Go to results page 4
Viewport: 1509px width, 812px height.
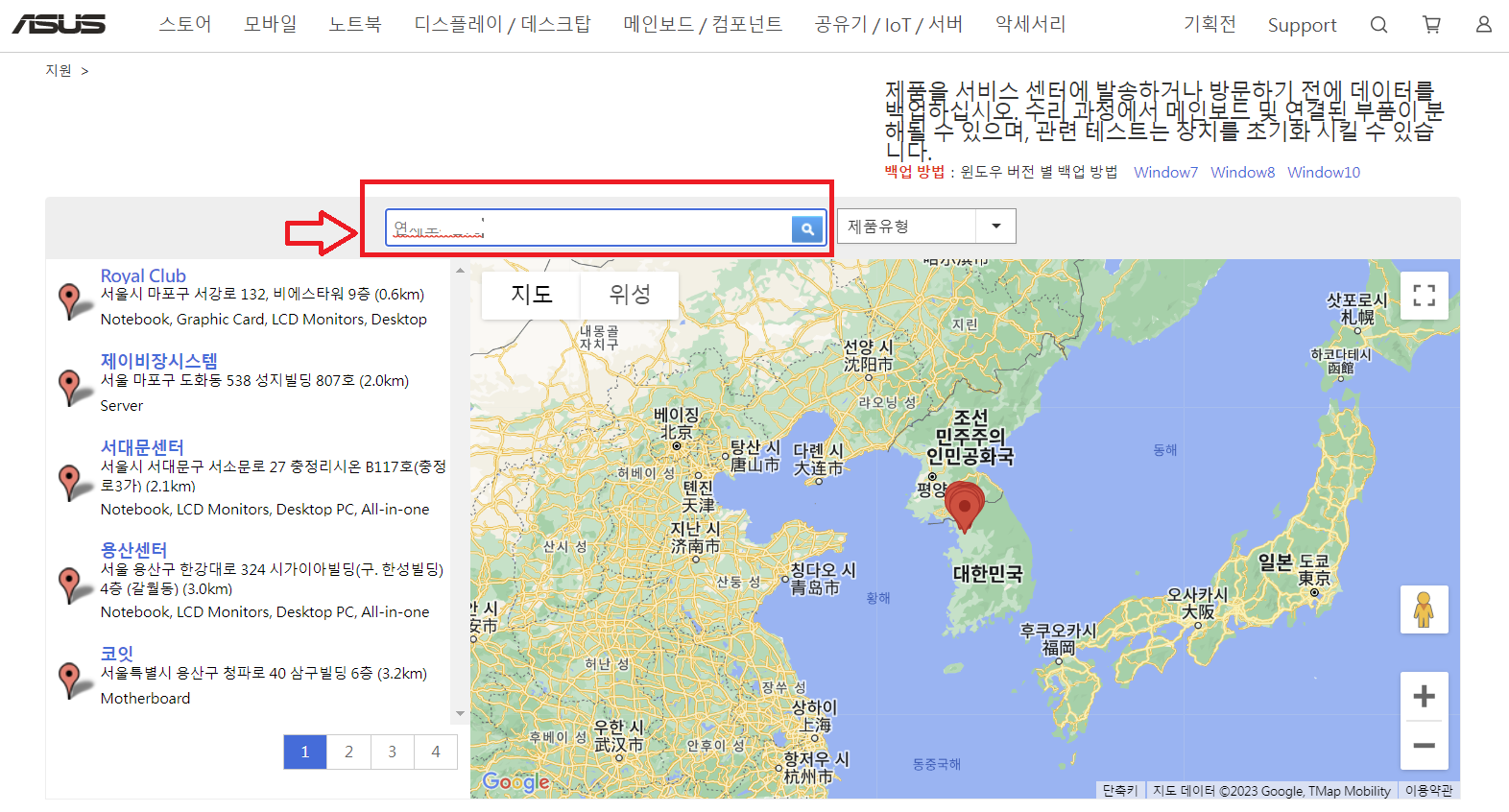point(436,752)
